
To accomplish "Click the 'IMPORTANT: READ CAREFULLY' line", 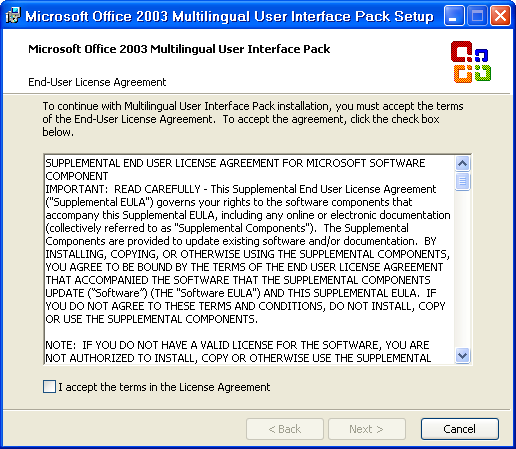I will point(241,189).
